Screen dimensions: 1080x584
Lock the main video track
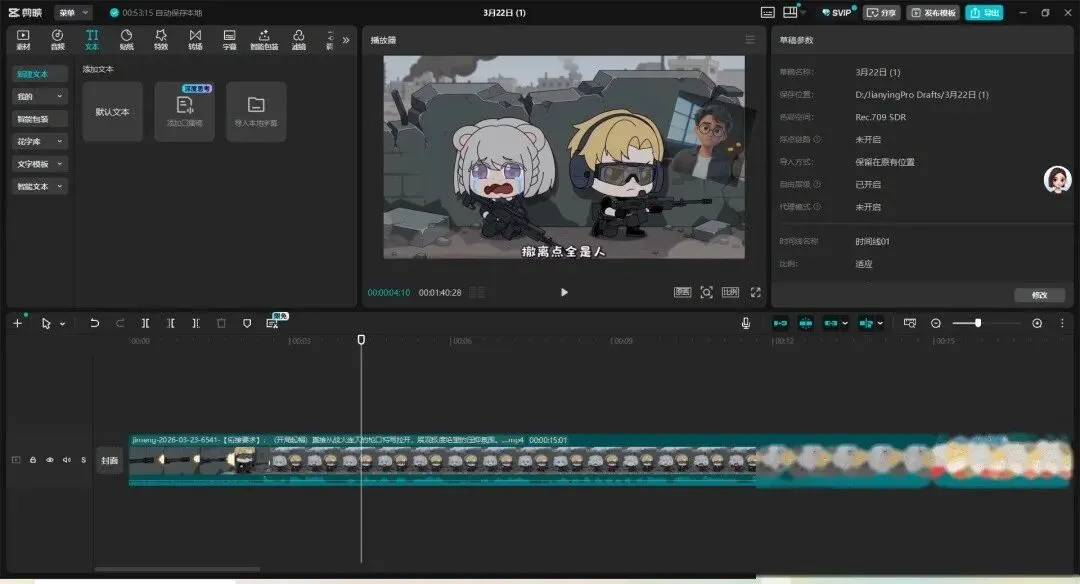[32, 460]
